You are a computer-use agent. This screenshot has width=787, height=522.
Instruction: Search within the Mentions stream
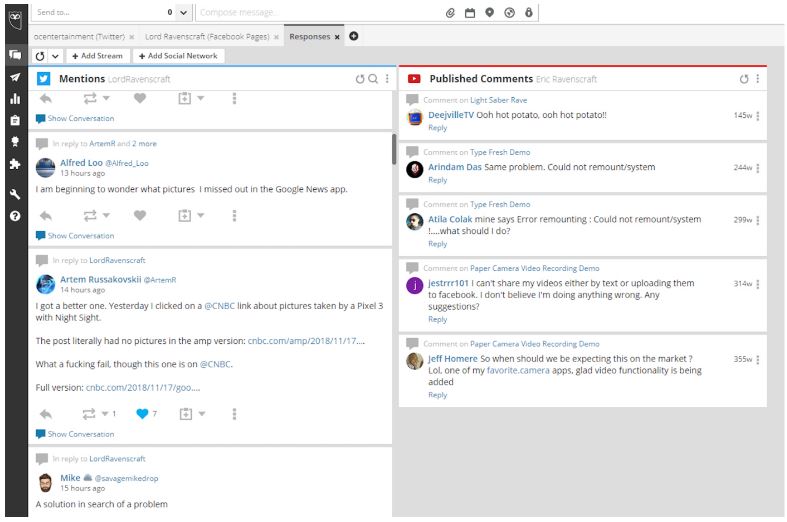pos(373,79)
